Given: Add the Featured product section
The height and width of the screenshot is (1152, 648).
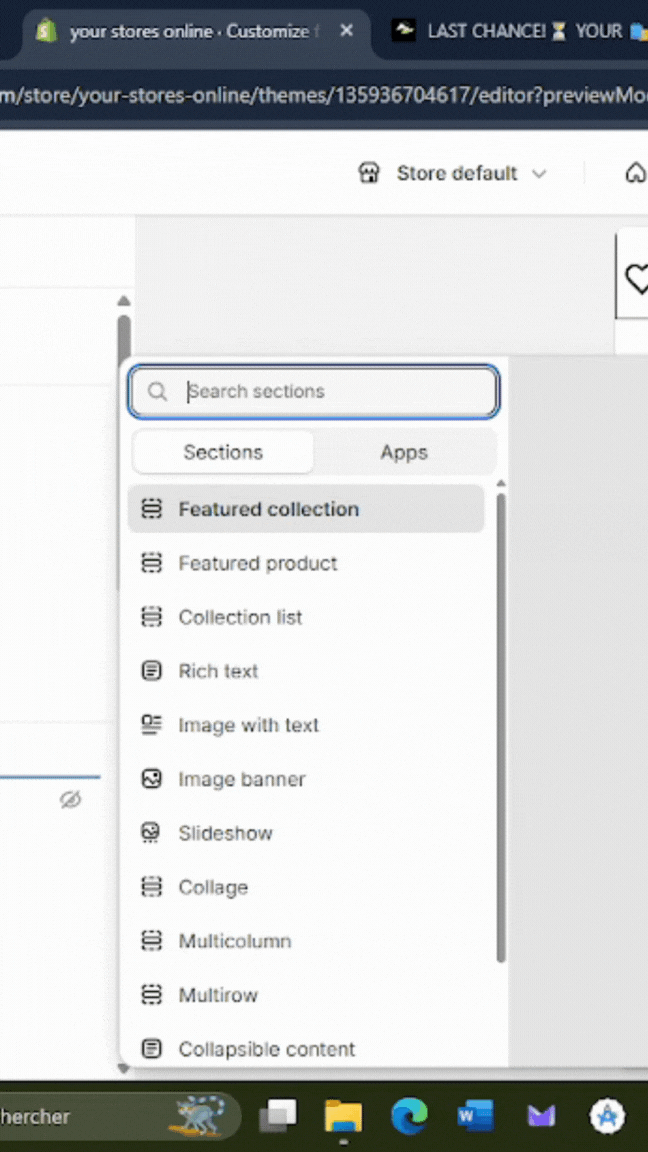Looking at the screenshot, I should pos(258,563).
